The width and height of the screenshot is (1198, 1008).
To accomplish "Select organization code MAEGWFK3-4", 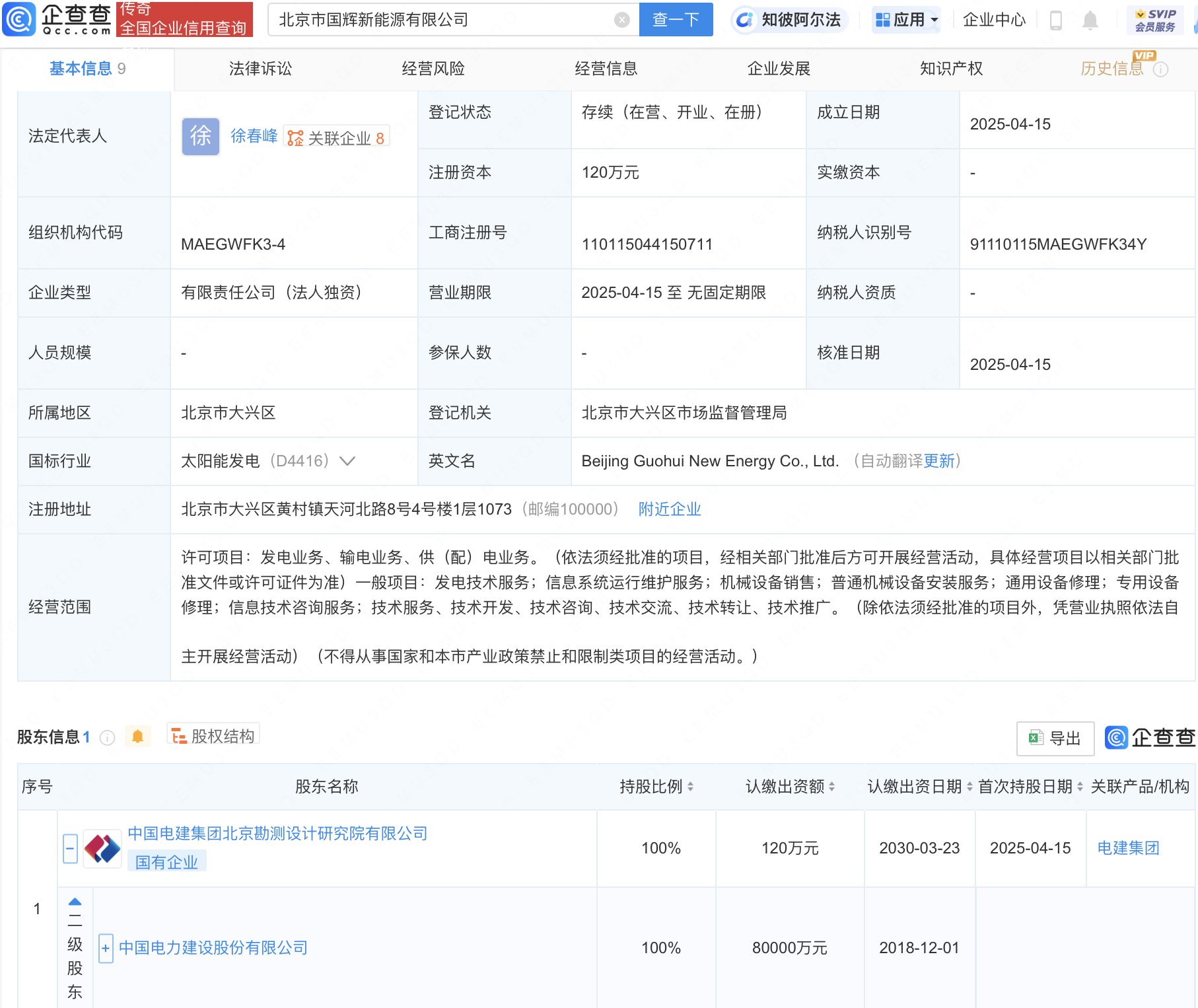I will click(233, 244).
